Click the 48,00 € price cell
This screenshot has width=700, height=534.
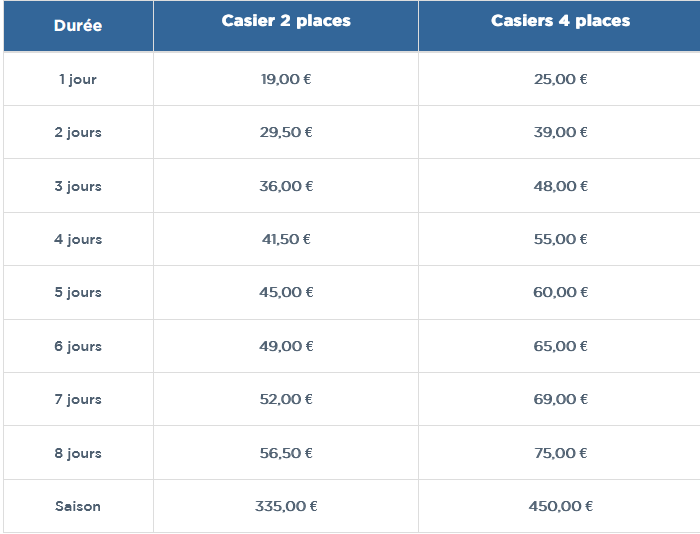(560, 186)
